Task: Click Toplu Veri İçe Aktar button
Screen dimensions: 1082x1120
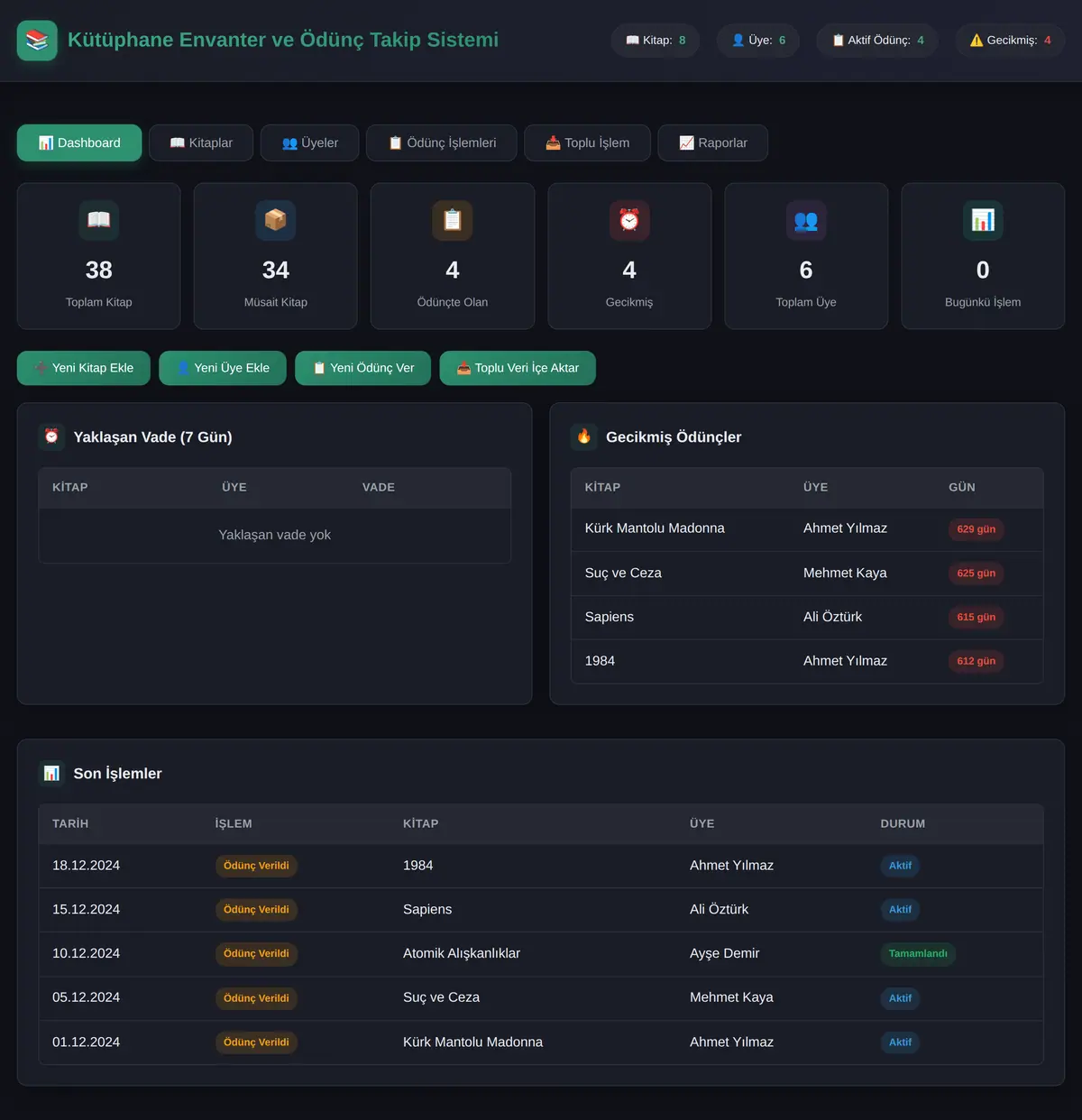Action: (518, 368)
